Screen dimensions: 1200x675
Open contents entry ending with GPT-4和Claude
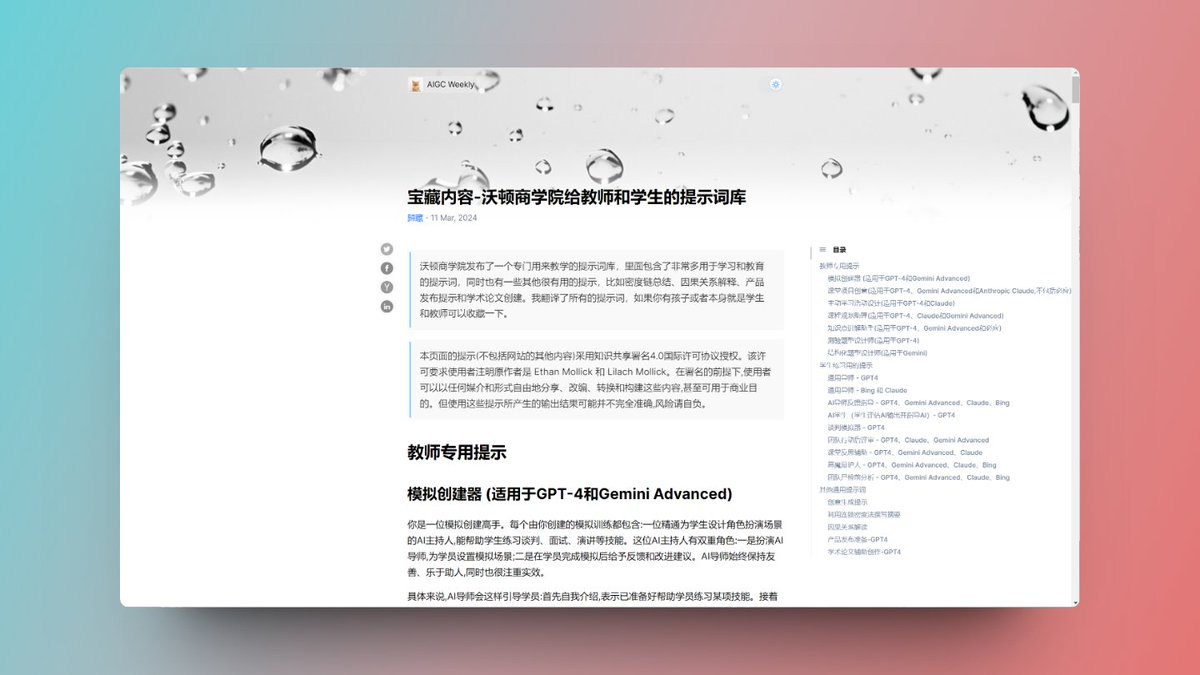coord(890,303)
